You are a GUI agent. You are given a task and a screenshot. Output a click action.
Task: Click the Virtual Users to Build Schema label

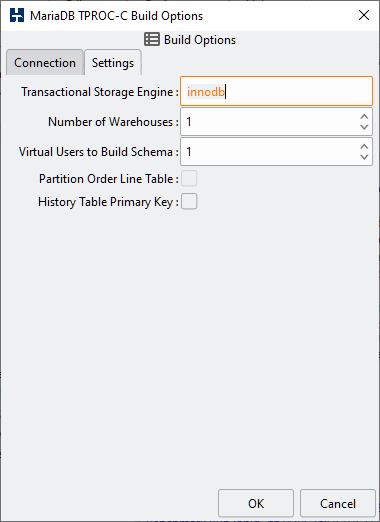click(x=99, y=152)
